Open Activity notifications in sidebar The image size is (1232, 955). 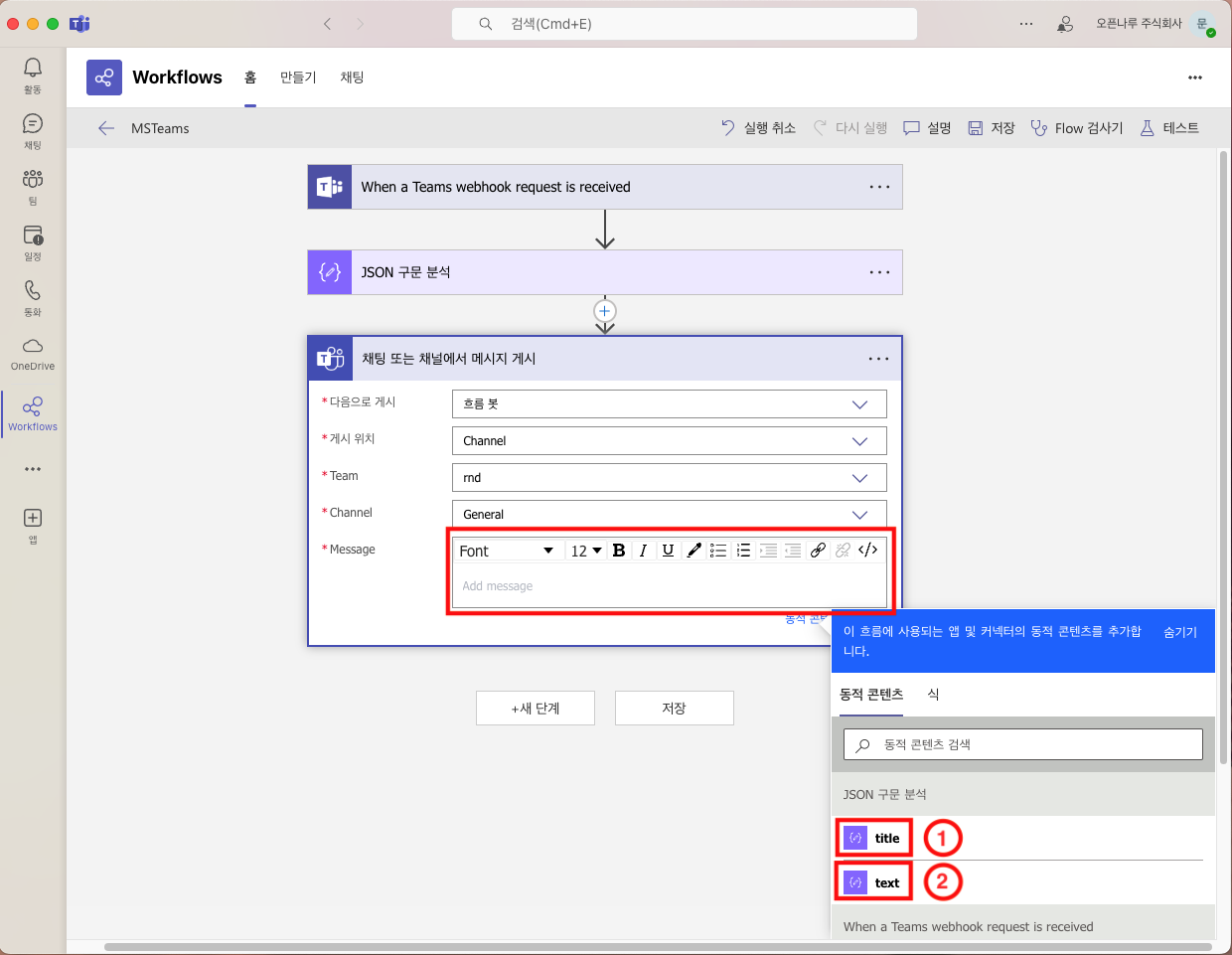click(33, 75)
